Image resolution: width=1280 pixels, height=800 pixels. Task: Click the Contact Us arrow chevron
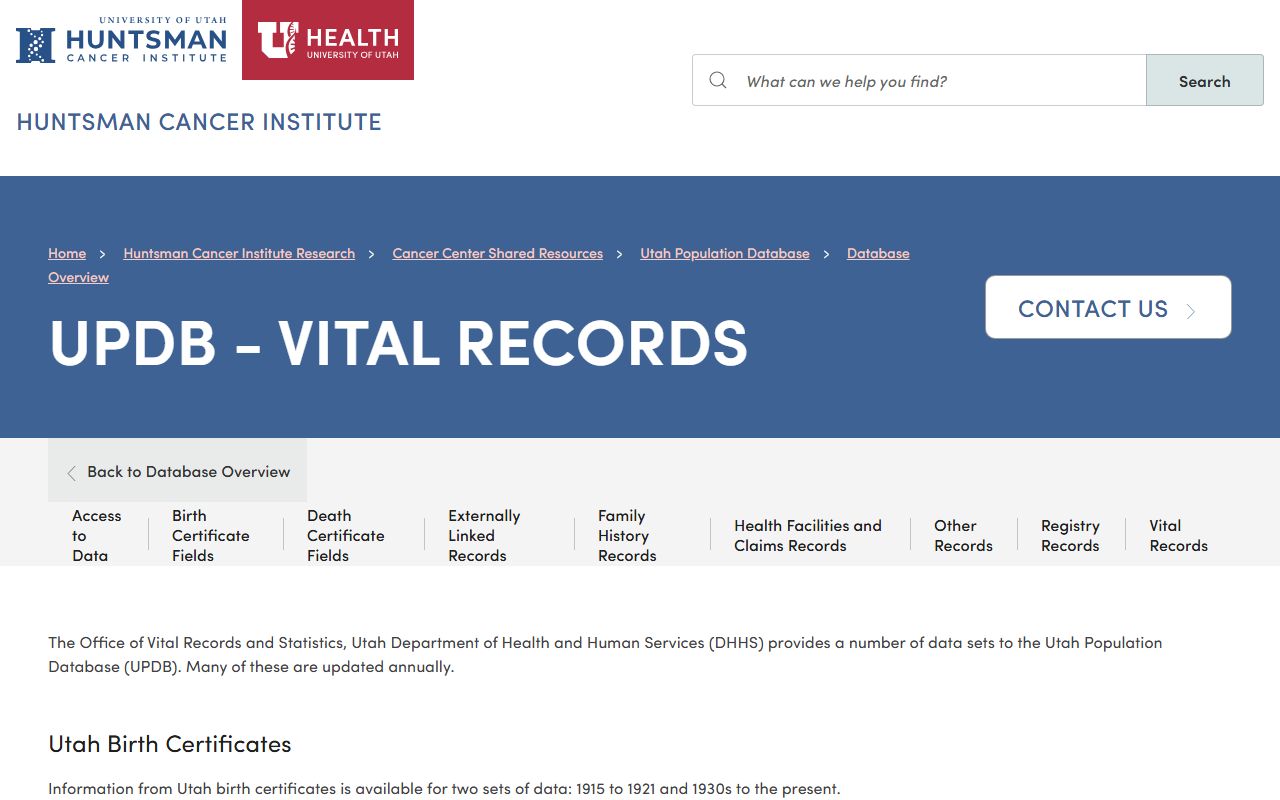(1191, 311)
